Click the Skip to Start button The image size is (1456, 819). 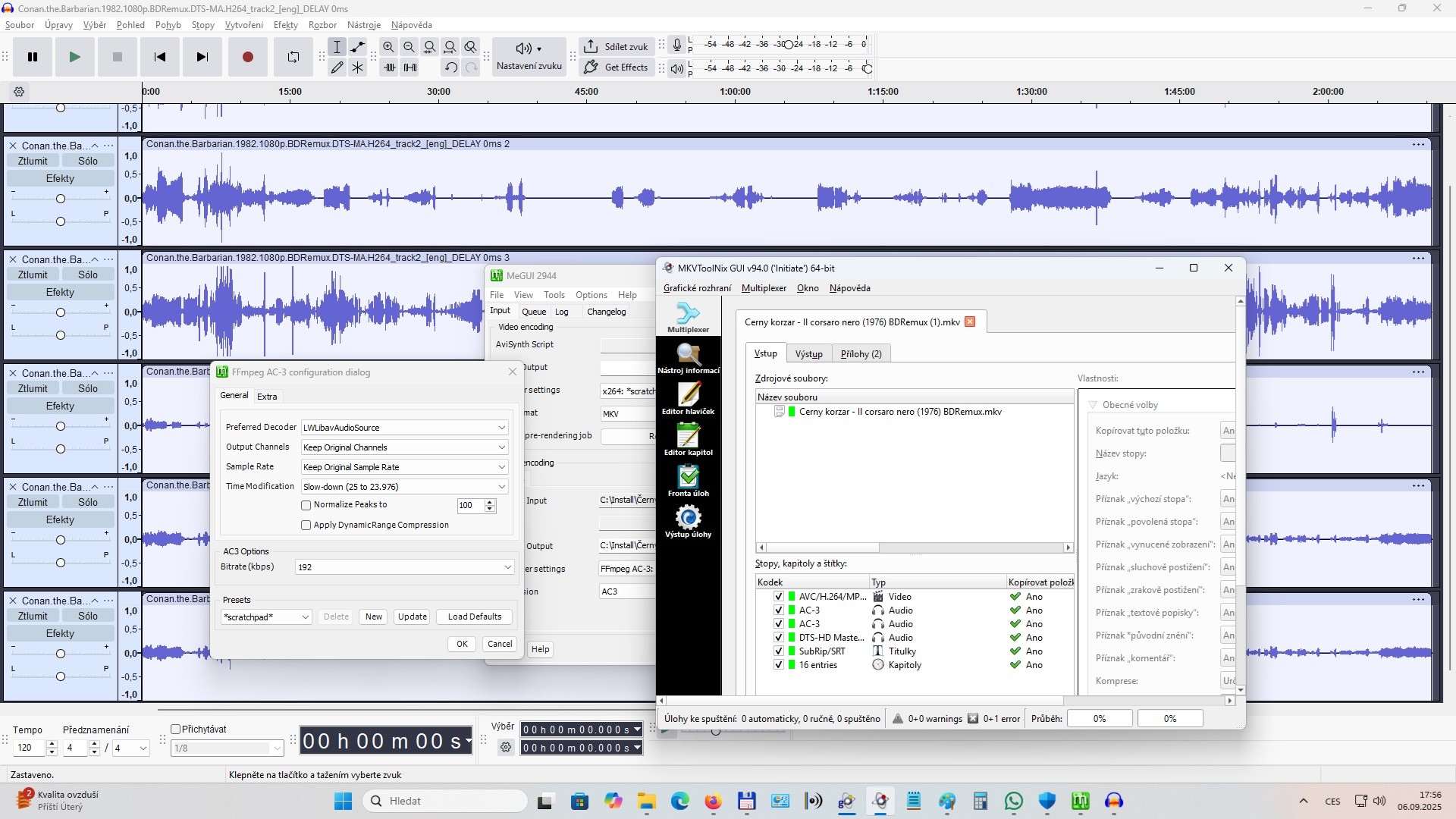pos(159,57)
